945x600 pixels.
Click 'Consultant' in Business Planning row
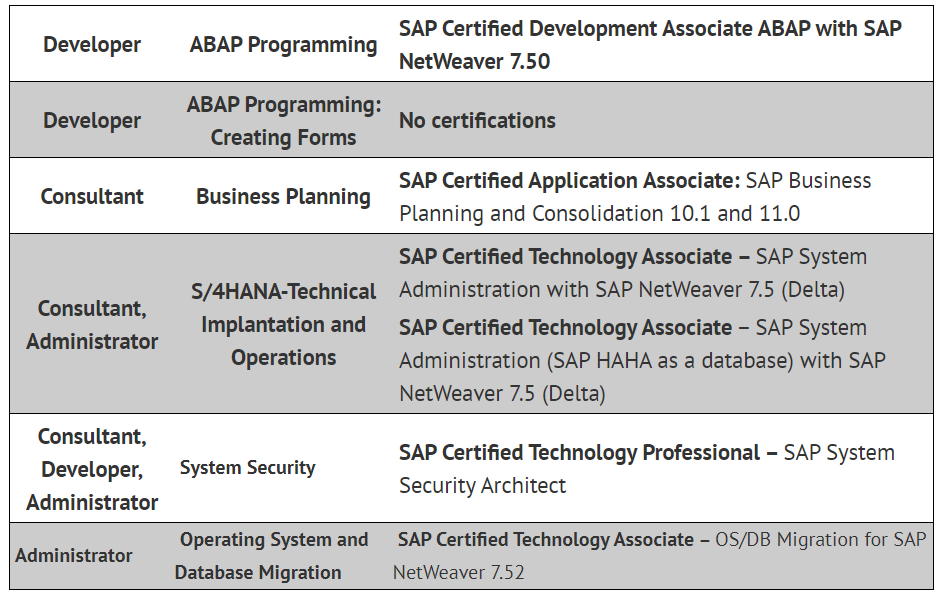92,196
